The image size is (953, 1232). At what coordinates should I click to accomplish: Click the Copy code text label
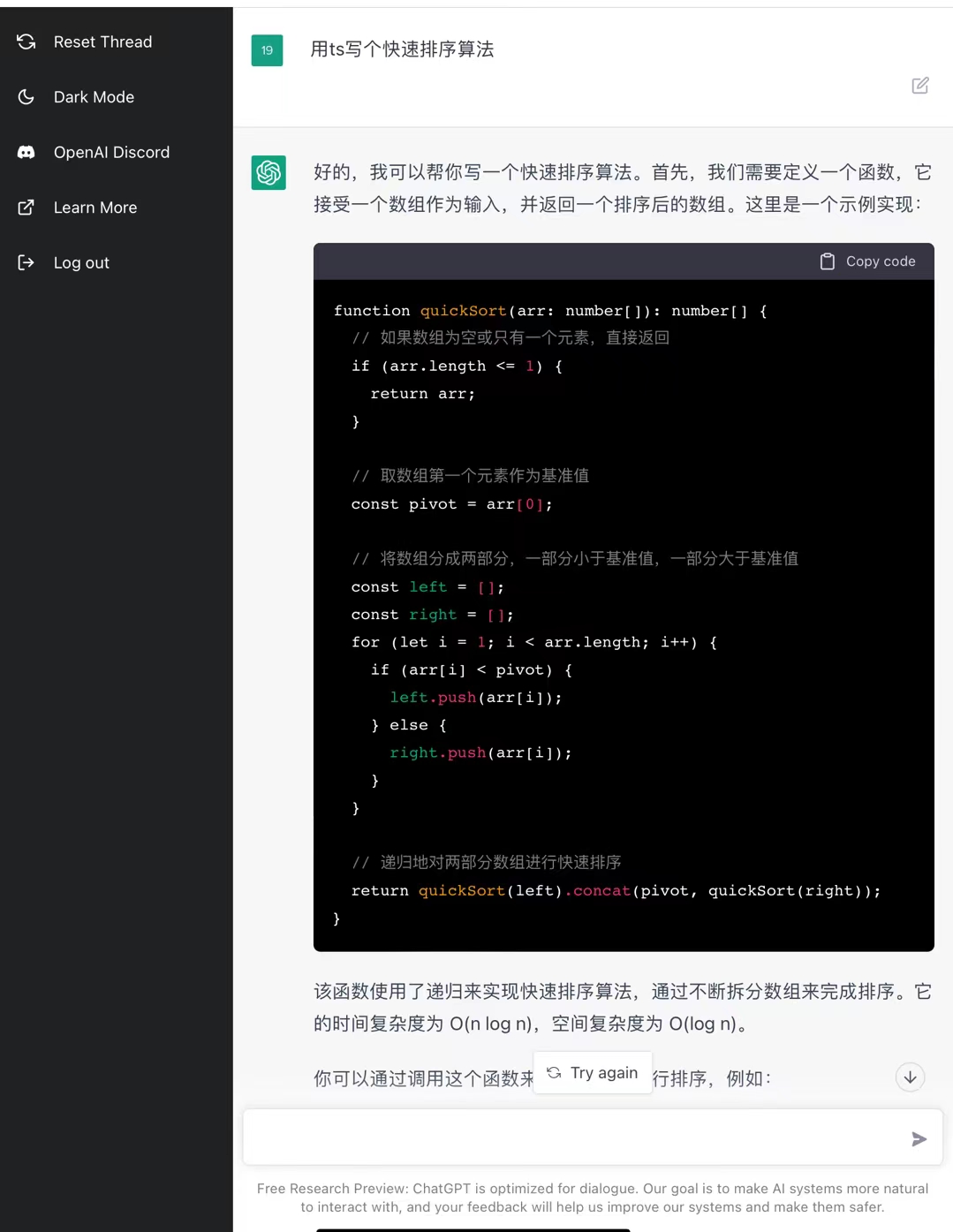[880, 261]
